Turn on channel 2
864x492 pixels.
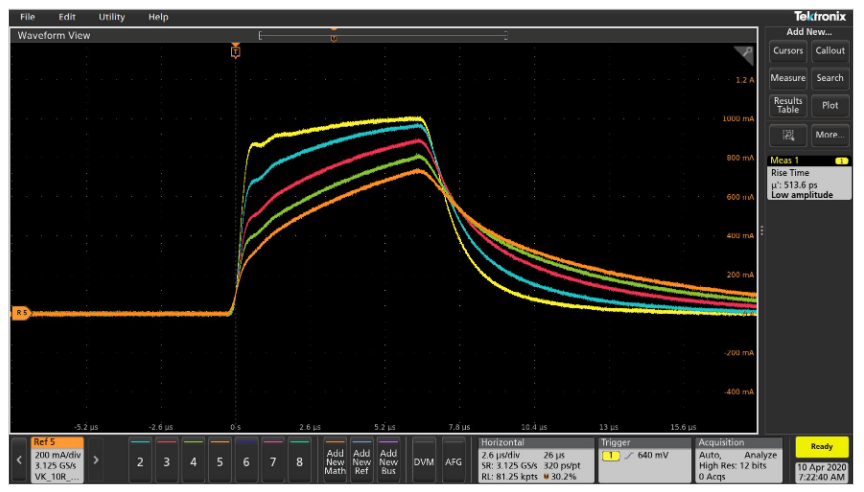click(x=140, y=461)
